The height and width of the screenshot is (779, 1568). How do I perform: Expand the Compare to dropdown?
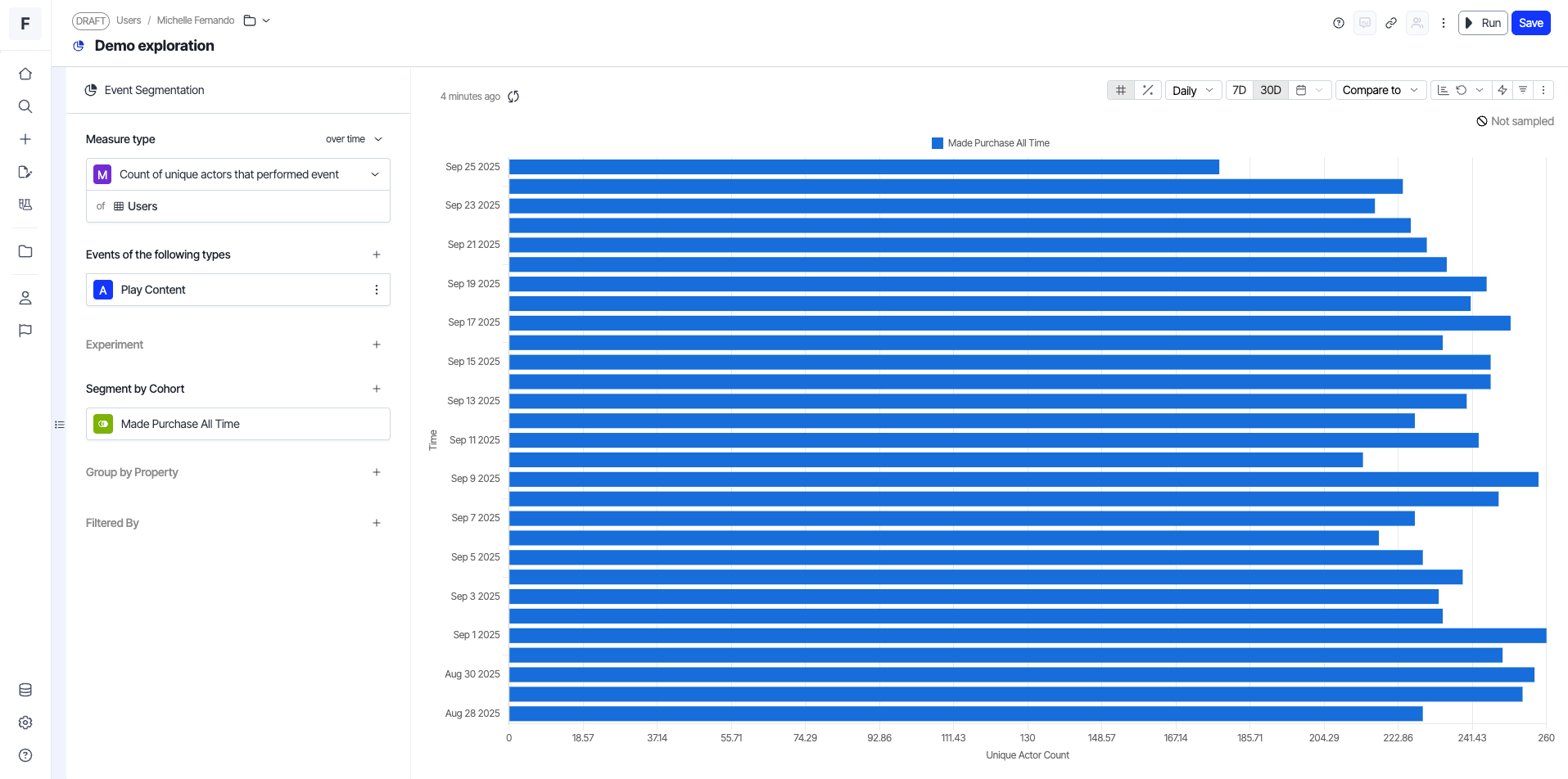[x=1380, y=90]
